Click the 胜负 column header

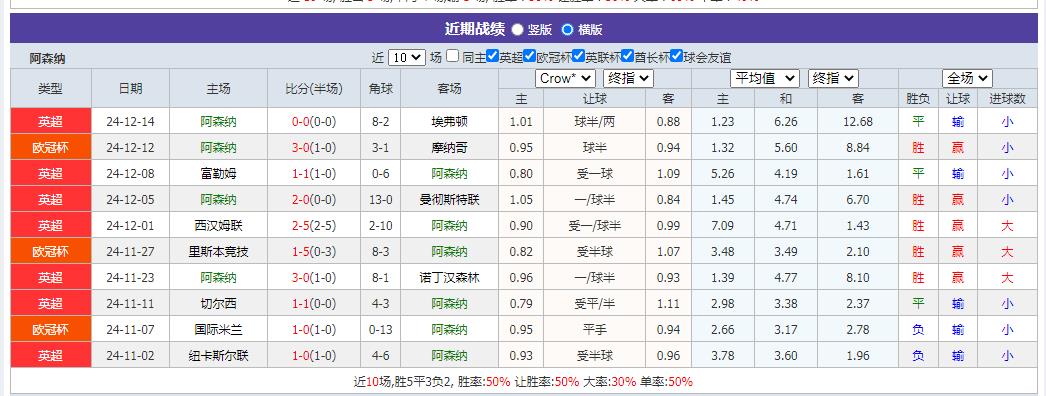tap(919, 99)
